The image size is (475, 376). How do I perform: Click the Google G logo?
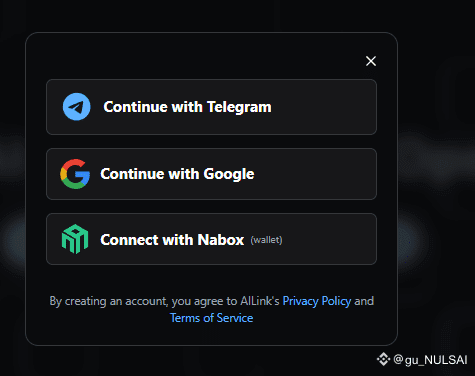click(75, 174)
